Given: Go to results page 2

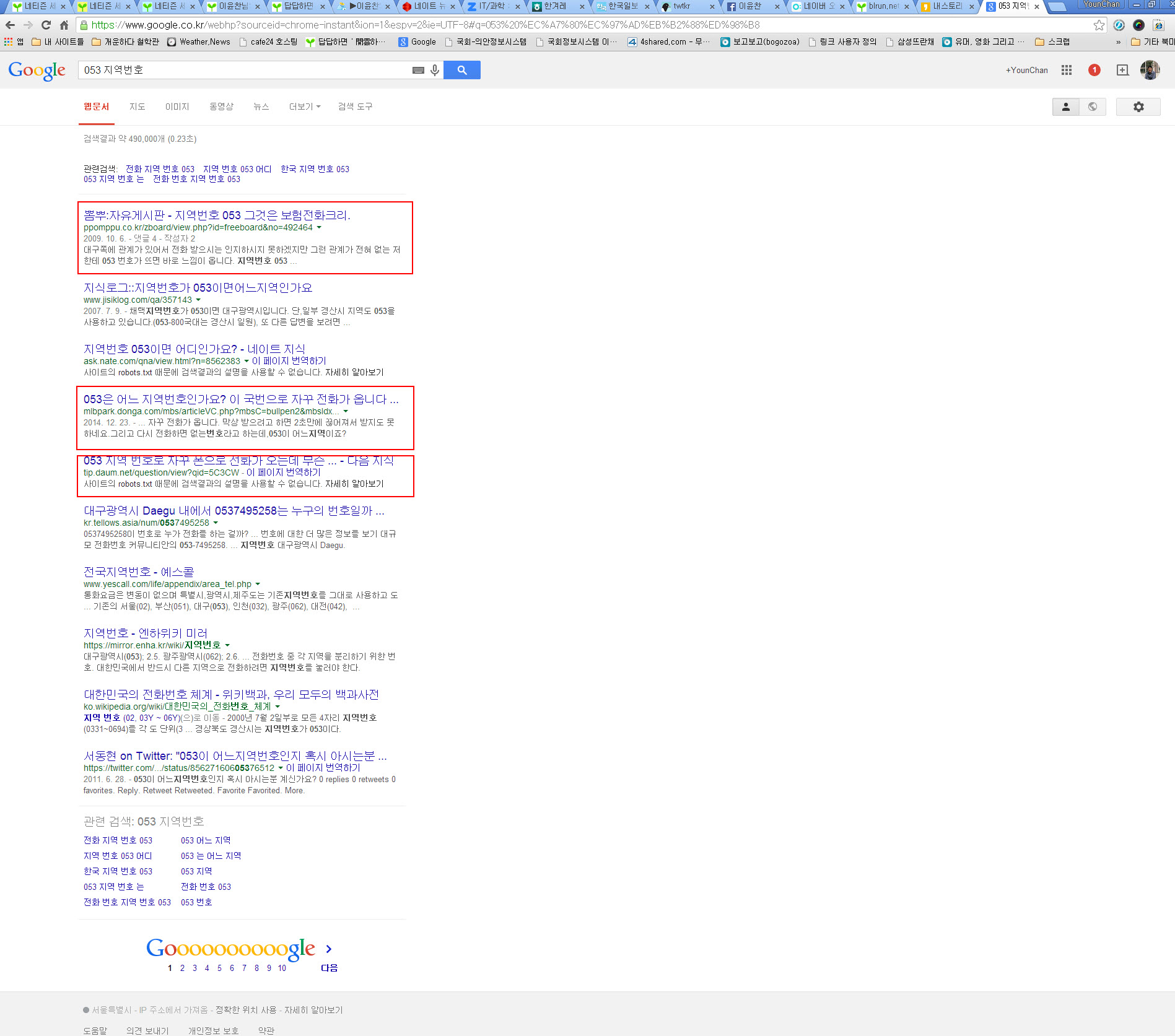Looking at the screenshot, I should (x=182, y=968).
